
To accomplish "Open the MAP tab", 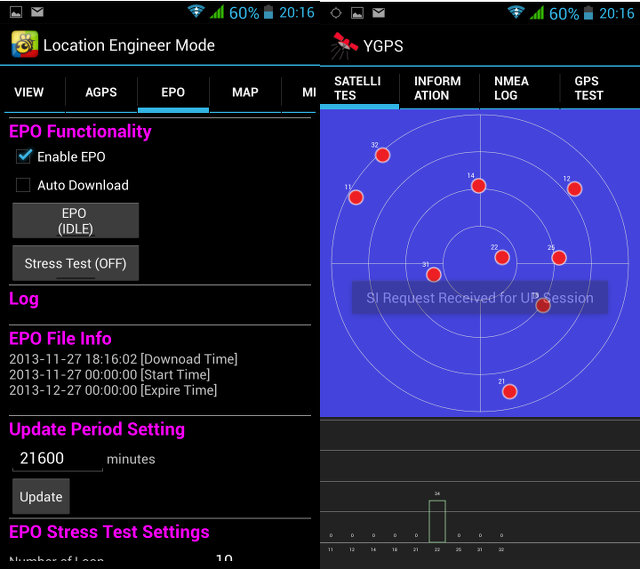I will pos(245,92).
